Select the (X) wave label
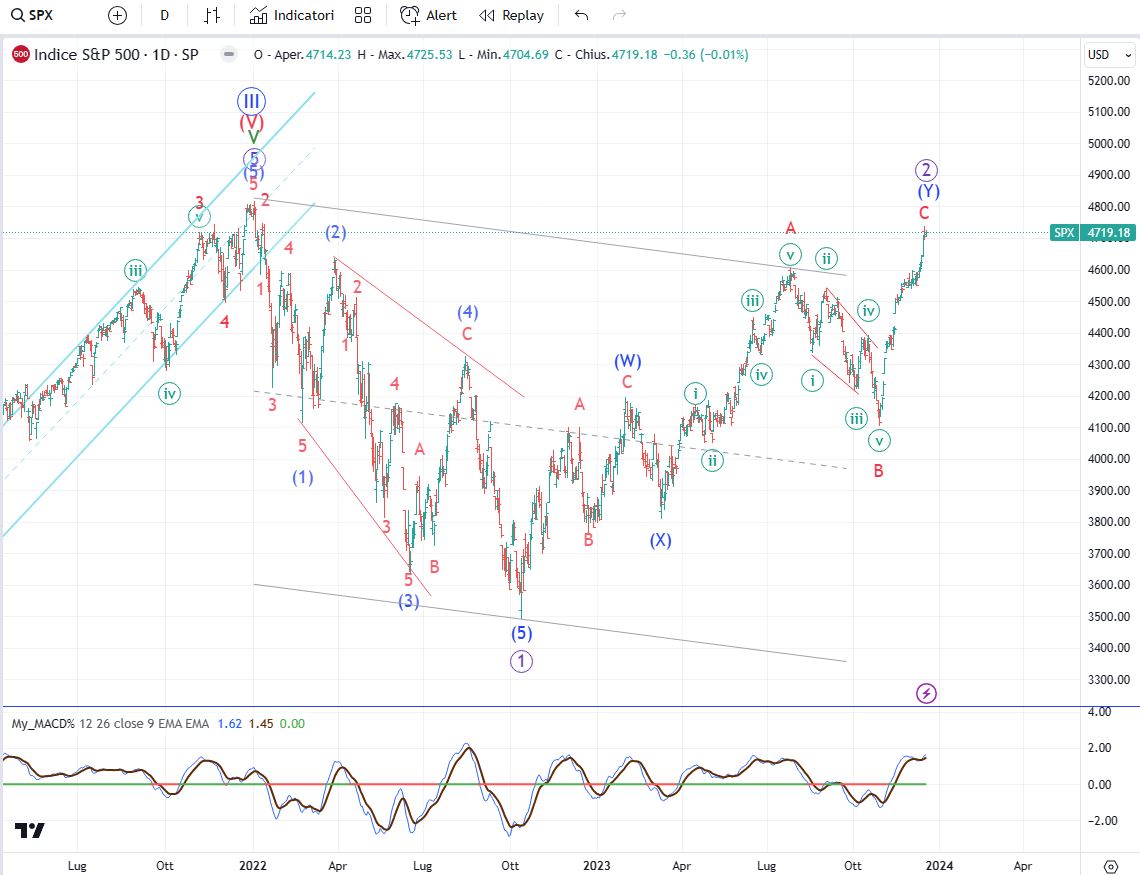 (x=660, y=540)
